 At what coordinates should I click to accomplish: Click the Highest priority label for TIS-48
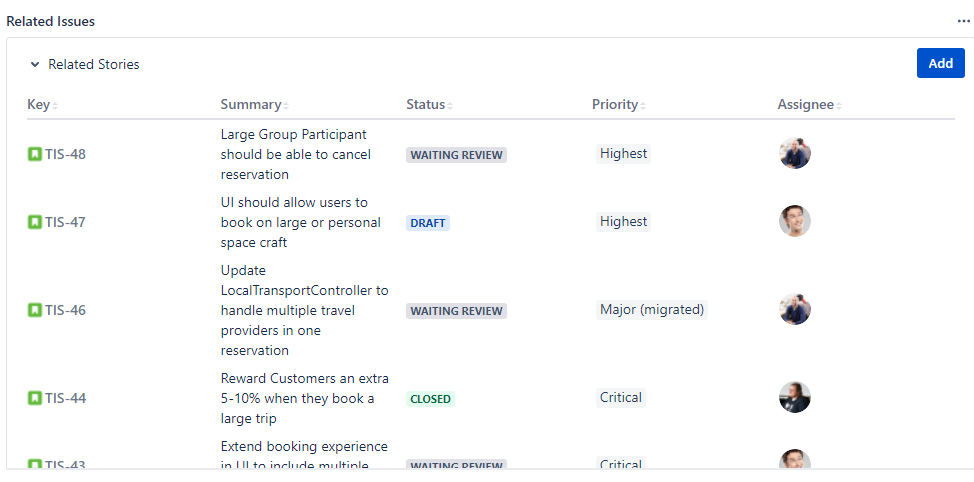pos(623,154)
